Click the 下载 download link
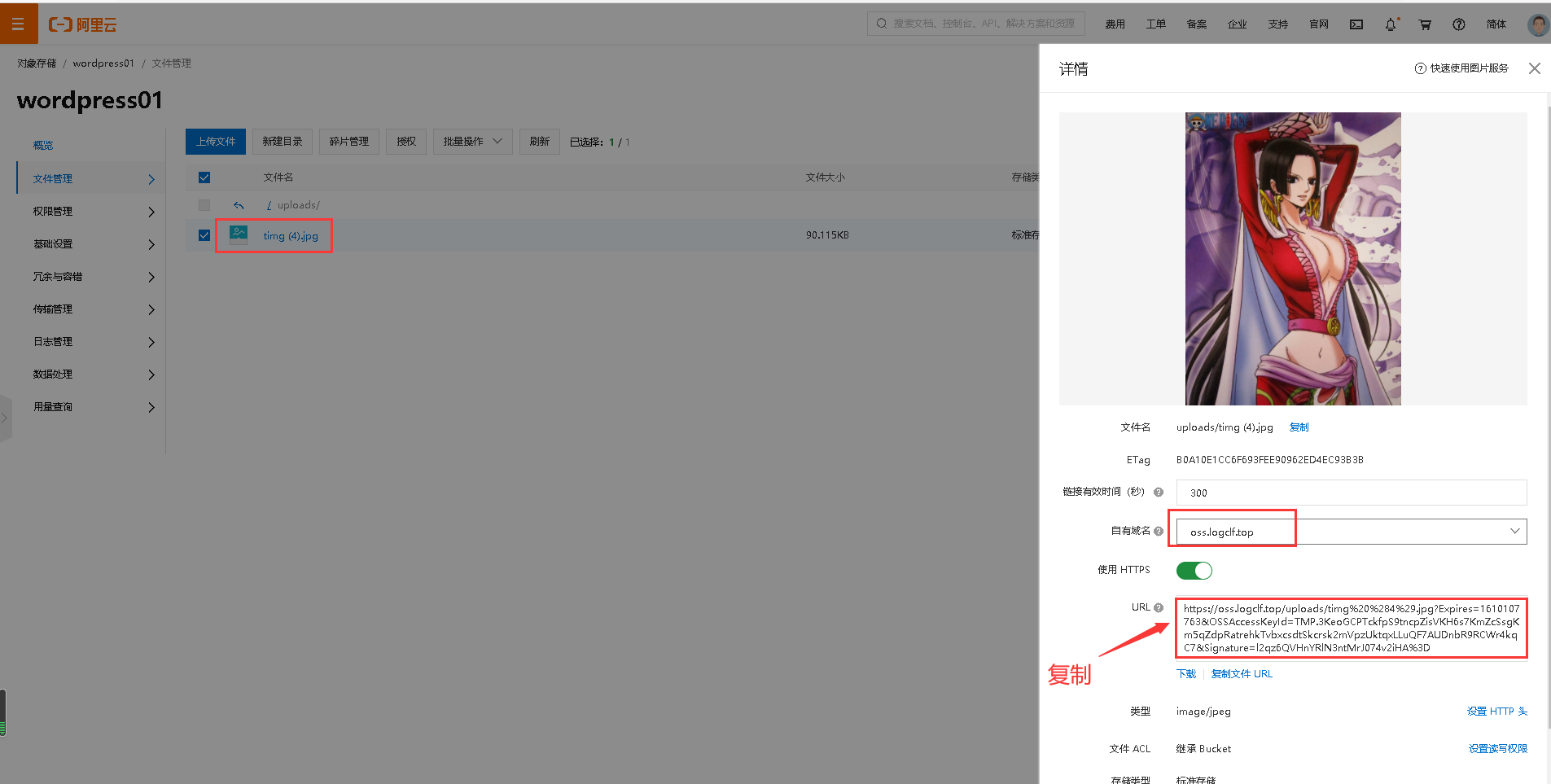 1186,674
